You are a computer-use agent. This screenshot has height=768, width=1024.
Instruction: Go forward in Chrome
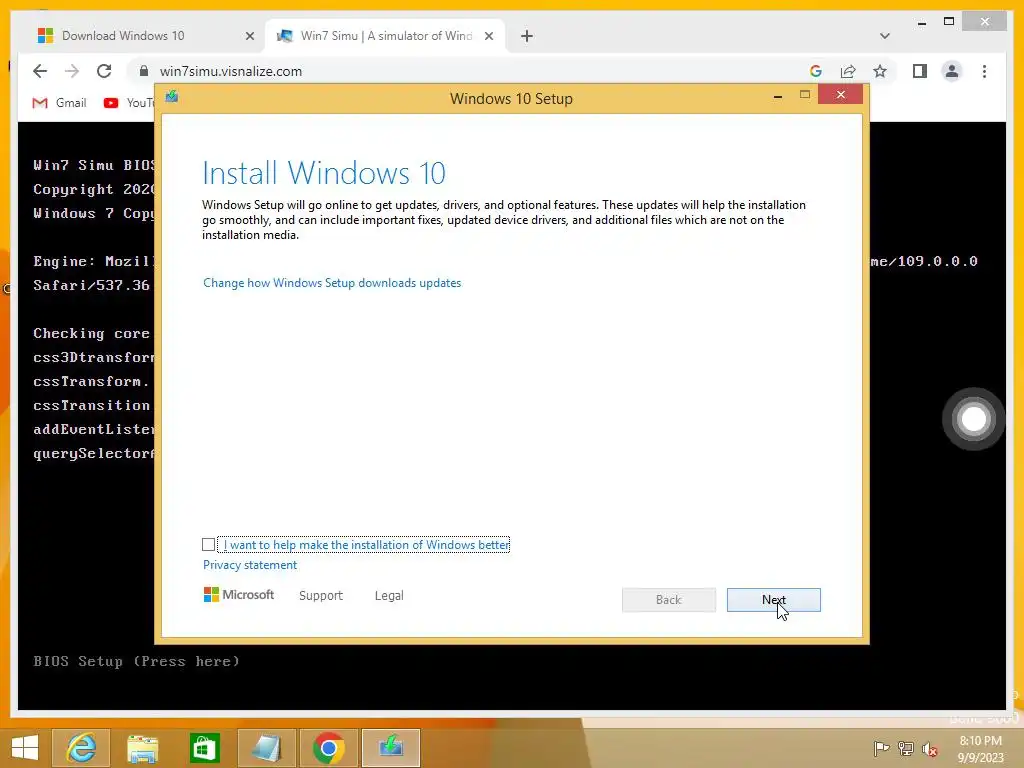click(x=72, y=71)
